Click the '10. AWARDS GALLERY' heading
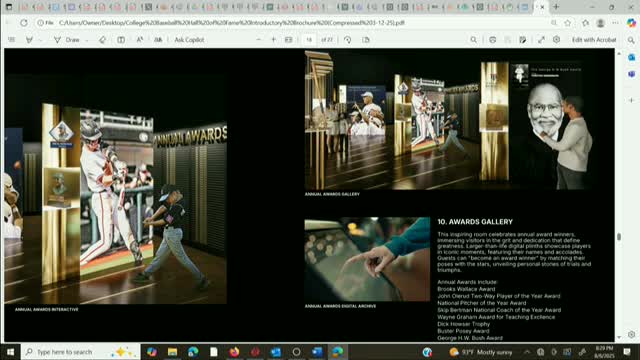 pyautogui.click(x=475, y=222)
